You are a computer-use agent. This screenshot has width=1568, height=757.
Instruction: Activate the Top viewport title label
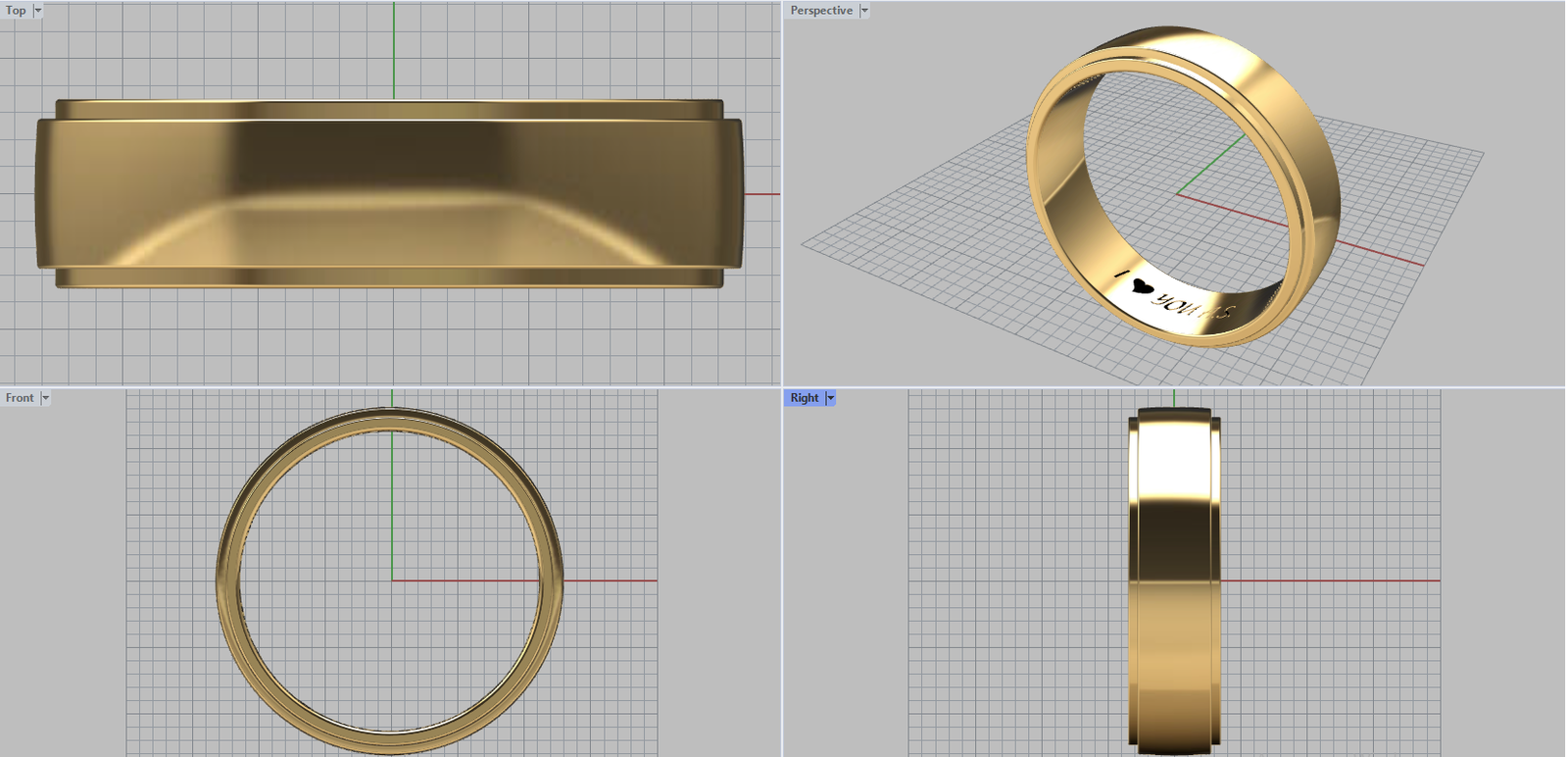pos(16,11)
